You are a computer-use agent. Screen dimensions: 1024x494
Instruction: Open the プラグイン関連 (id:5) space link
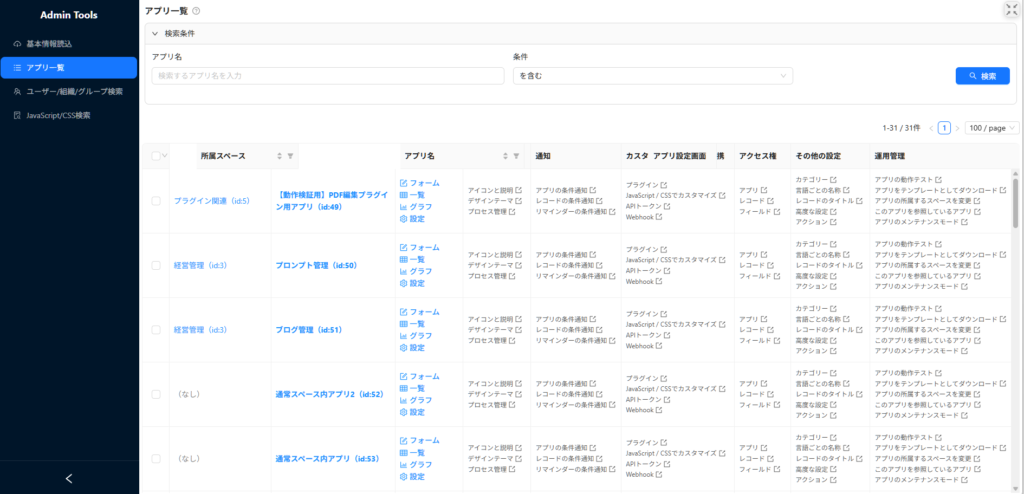coord(211,201)
